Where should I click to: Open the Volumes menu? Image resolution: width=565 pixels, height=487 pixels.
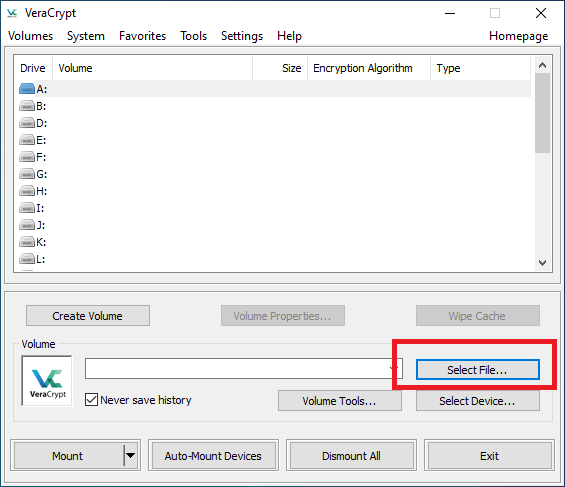pos(30,36)
